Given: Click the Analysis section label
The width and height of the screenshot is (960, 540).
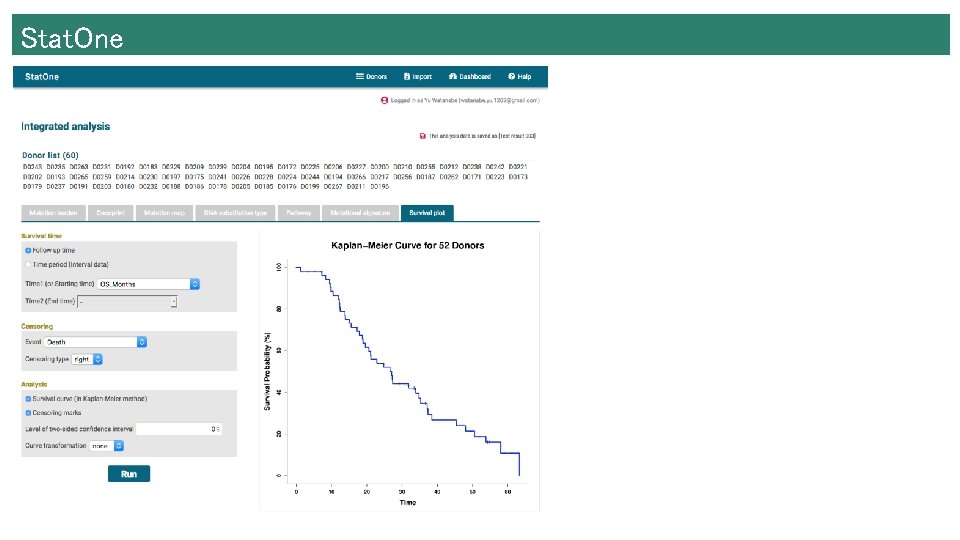Looking at the screenshot, I should pos(34,384).
